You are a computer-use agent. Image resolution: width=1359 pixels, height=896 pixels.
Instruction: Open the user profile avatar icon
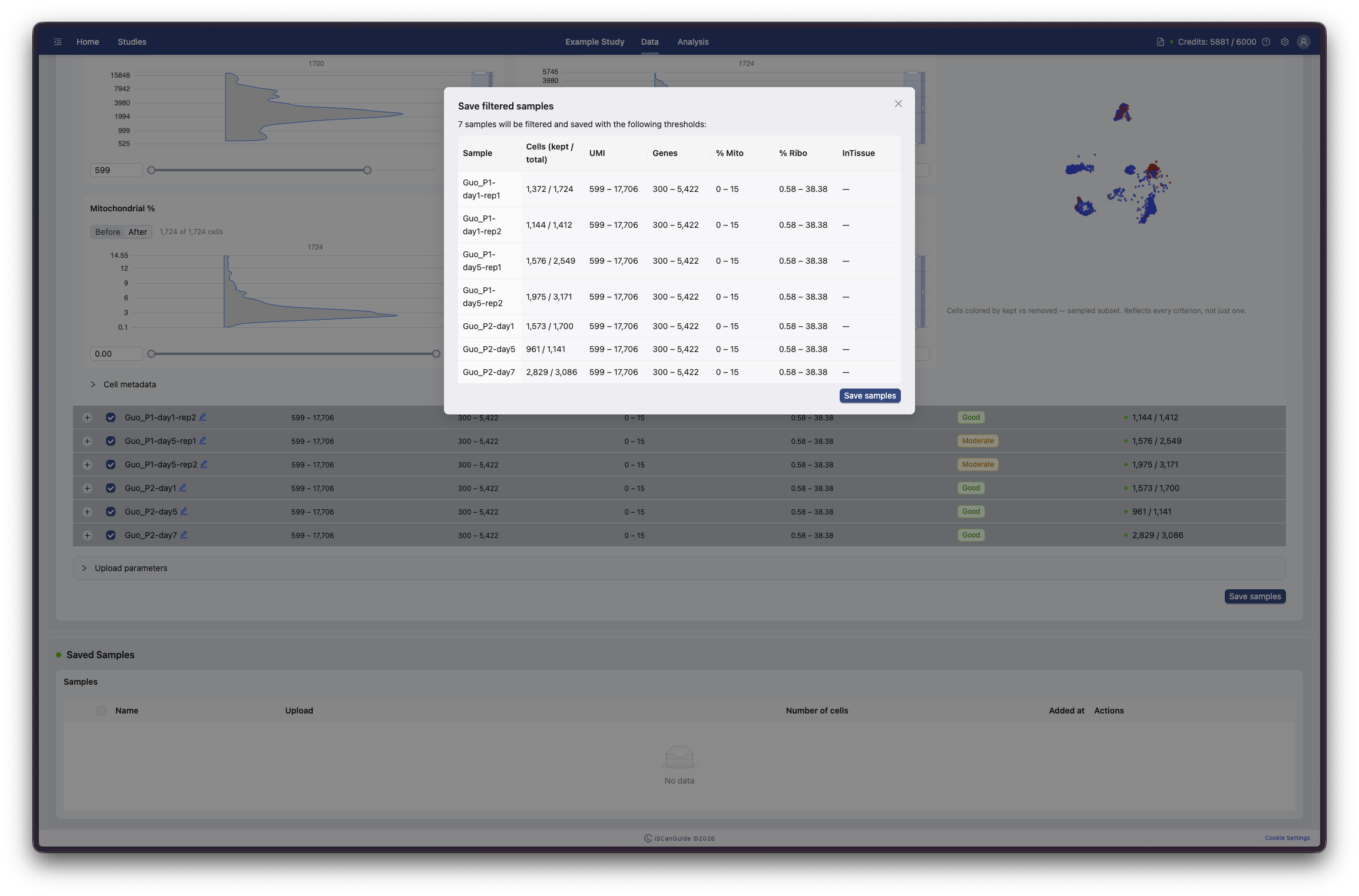pos(1304,42)
